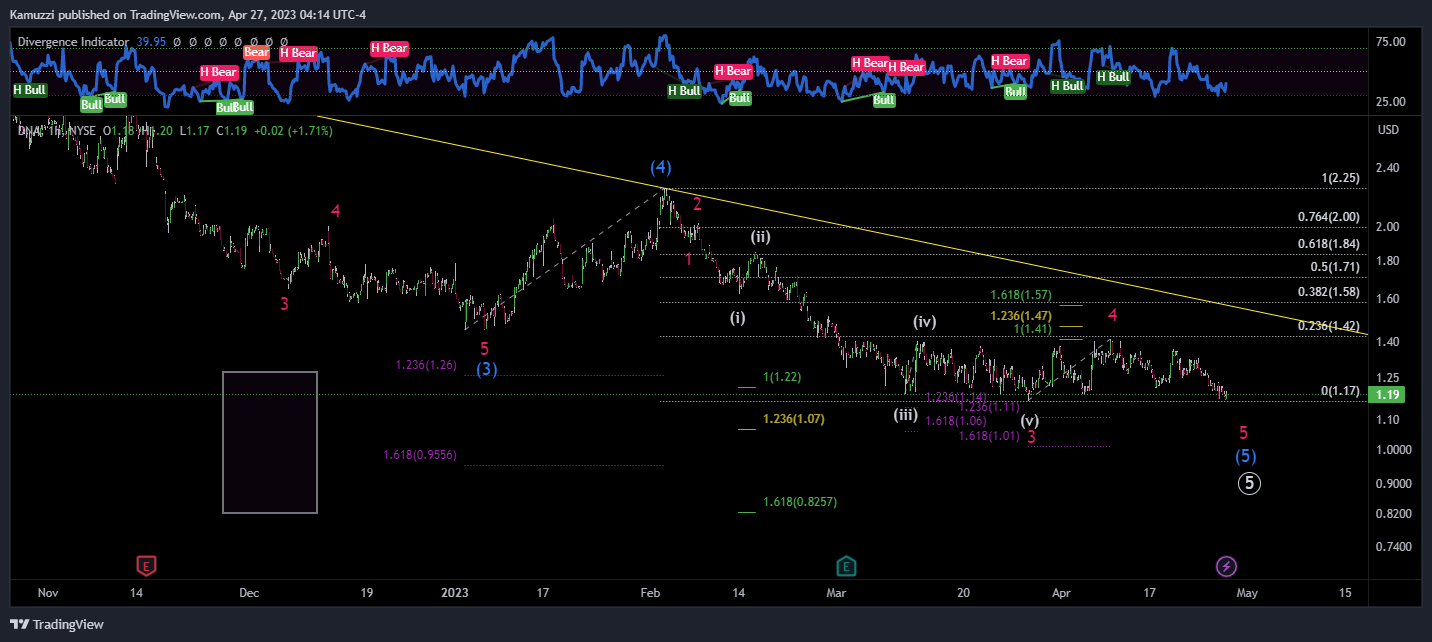
Task: Click the Apr date axis label
Action: [x=1062, y=593]
